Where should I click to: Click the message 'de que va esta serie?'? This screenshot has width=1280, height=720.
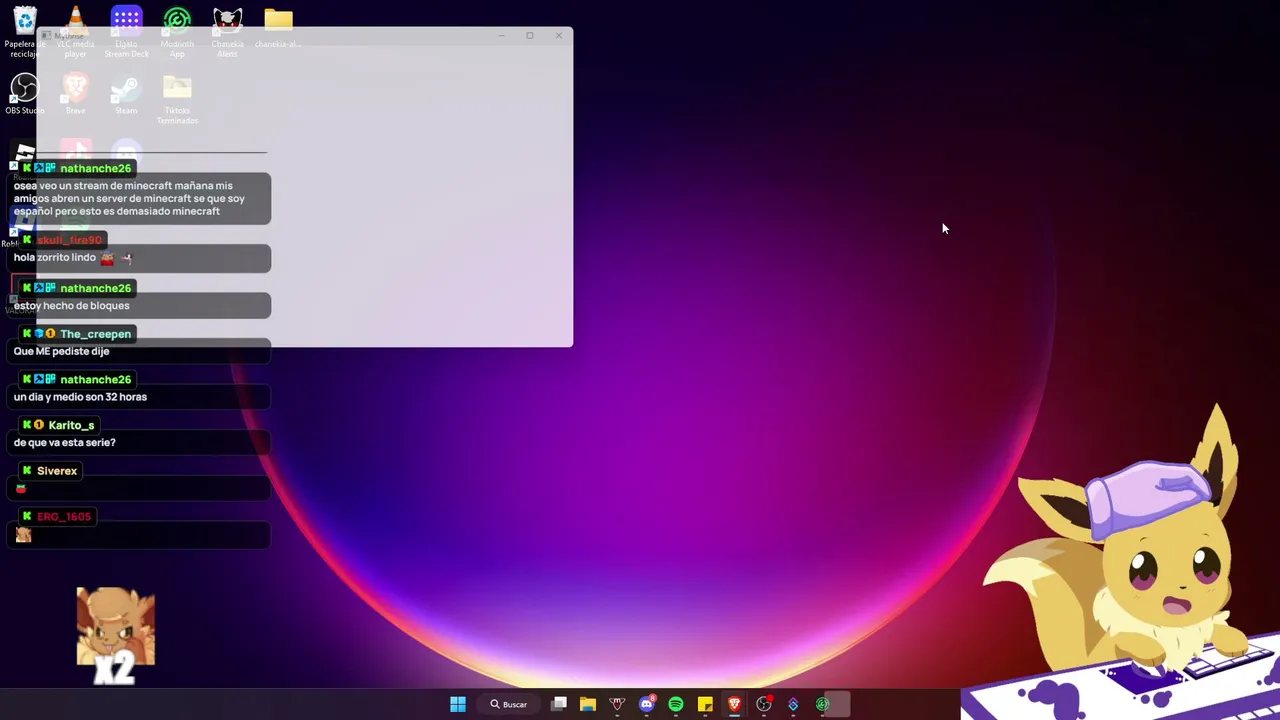tap(65, 443)
